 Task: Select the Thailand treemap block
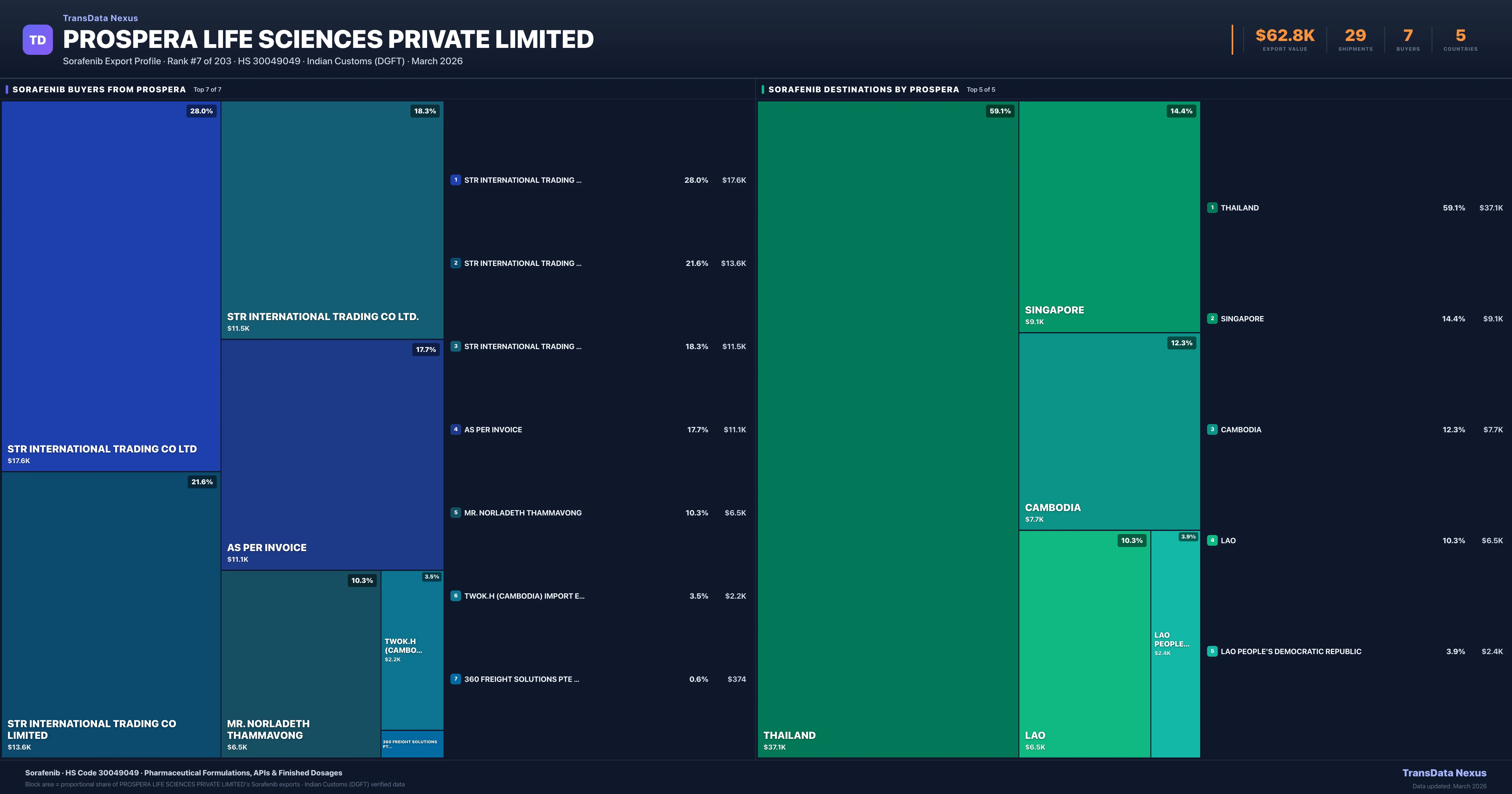point(887,429)
